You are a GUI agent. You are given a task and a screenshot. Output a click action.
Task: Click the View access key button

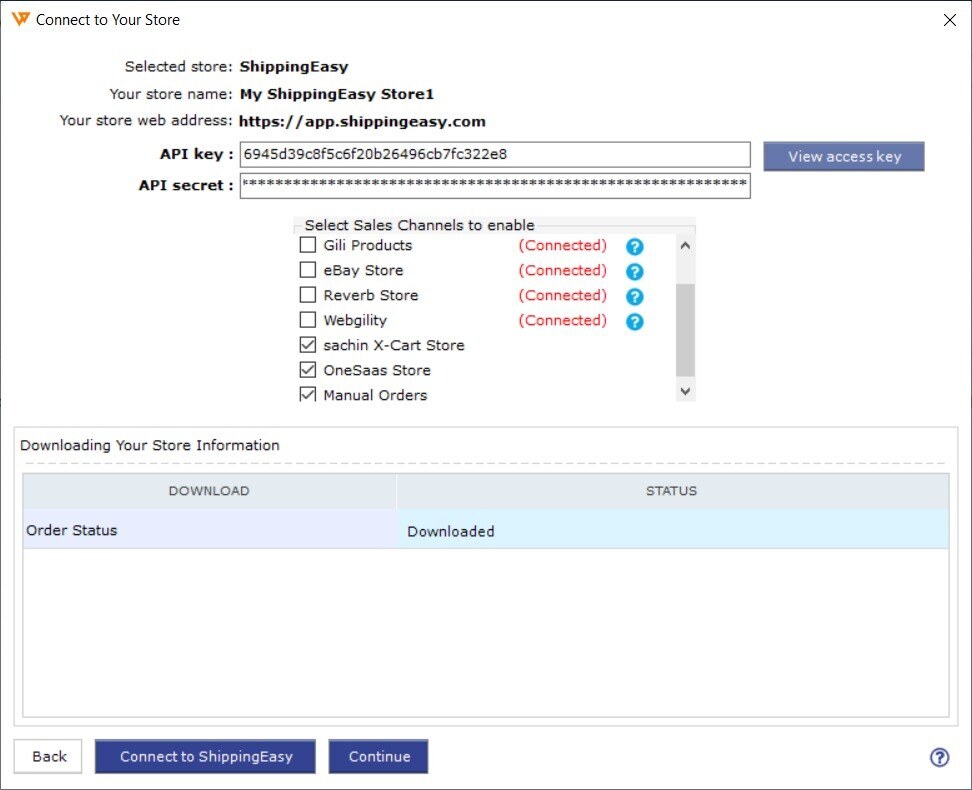point(843,156)
